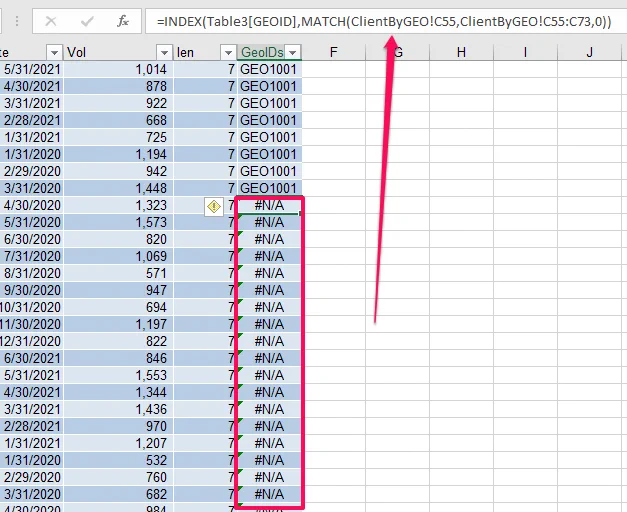Open the GeoIDs column filter dropdown

(293, 52)
